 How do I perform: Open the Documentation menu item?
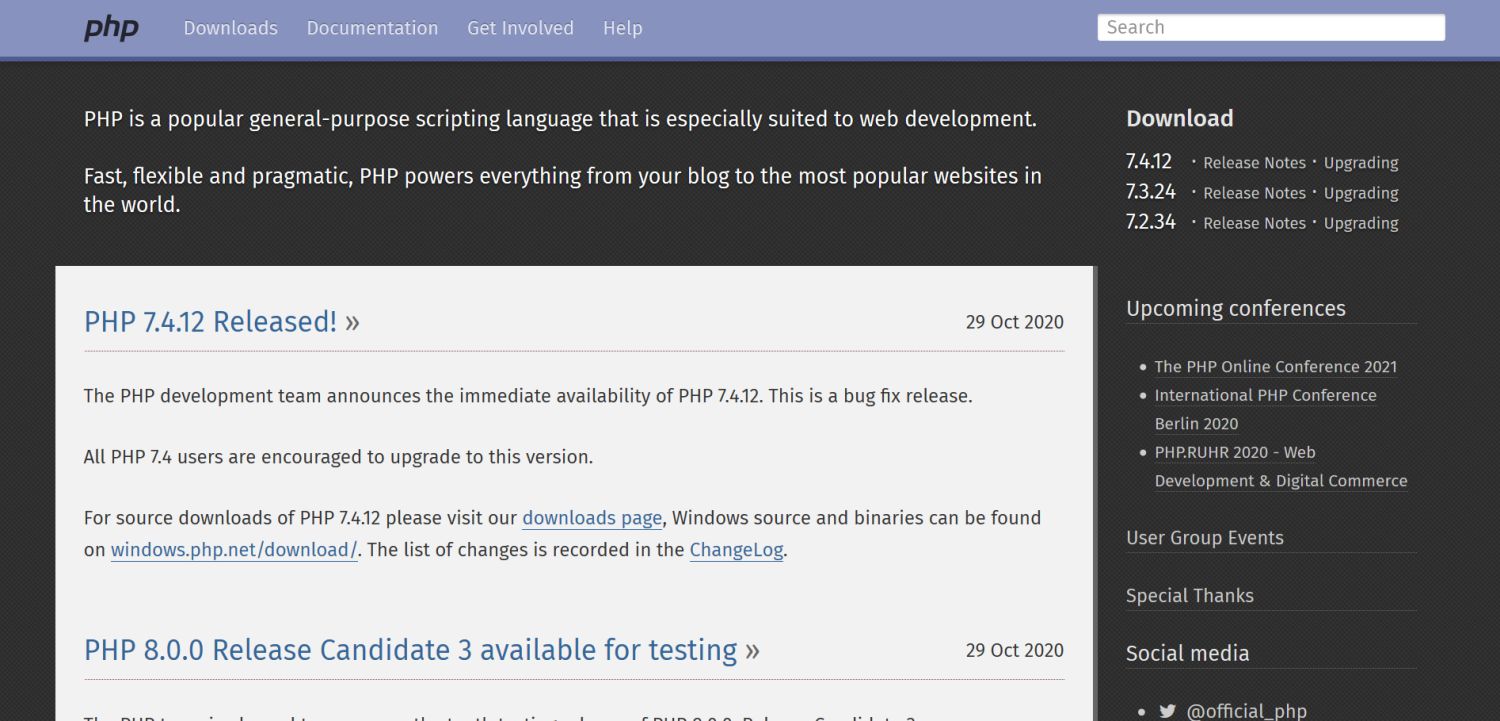coord(372,28)
